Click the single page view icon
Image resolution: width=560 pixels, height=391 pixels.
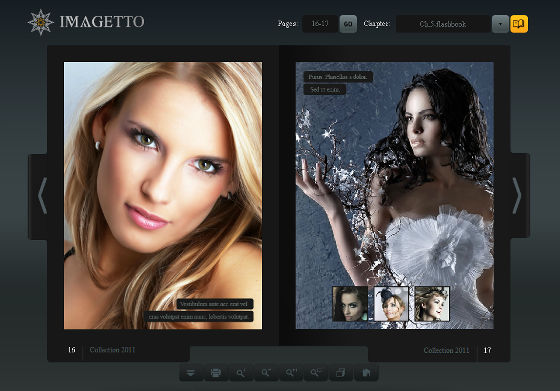(x=341, y=373)
